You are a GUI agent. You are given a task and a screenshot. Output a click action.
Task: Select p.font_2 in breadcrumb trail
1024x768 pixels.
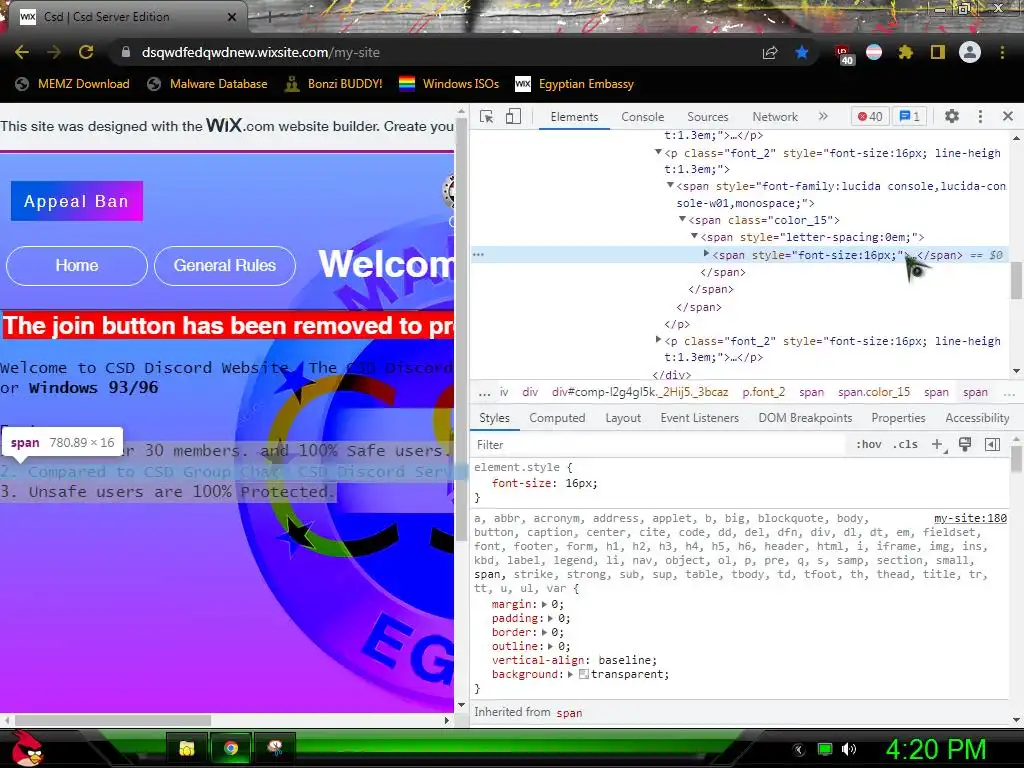(763, 392)
